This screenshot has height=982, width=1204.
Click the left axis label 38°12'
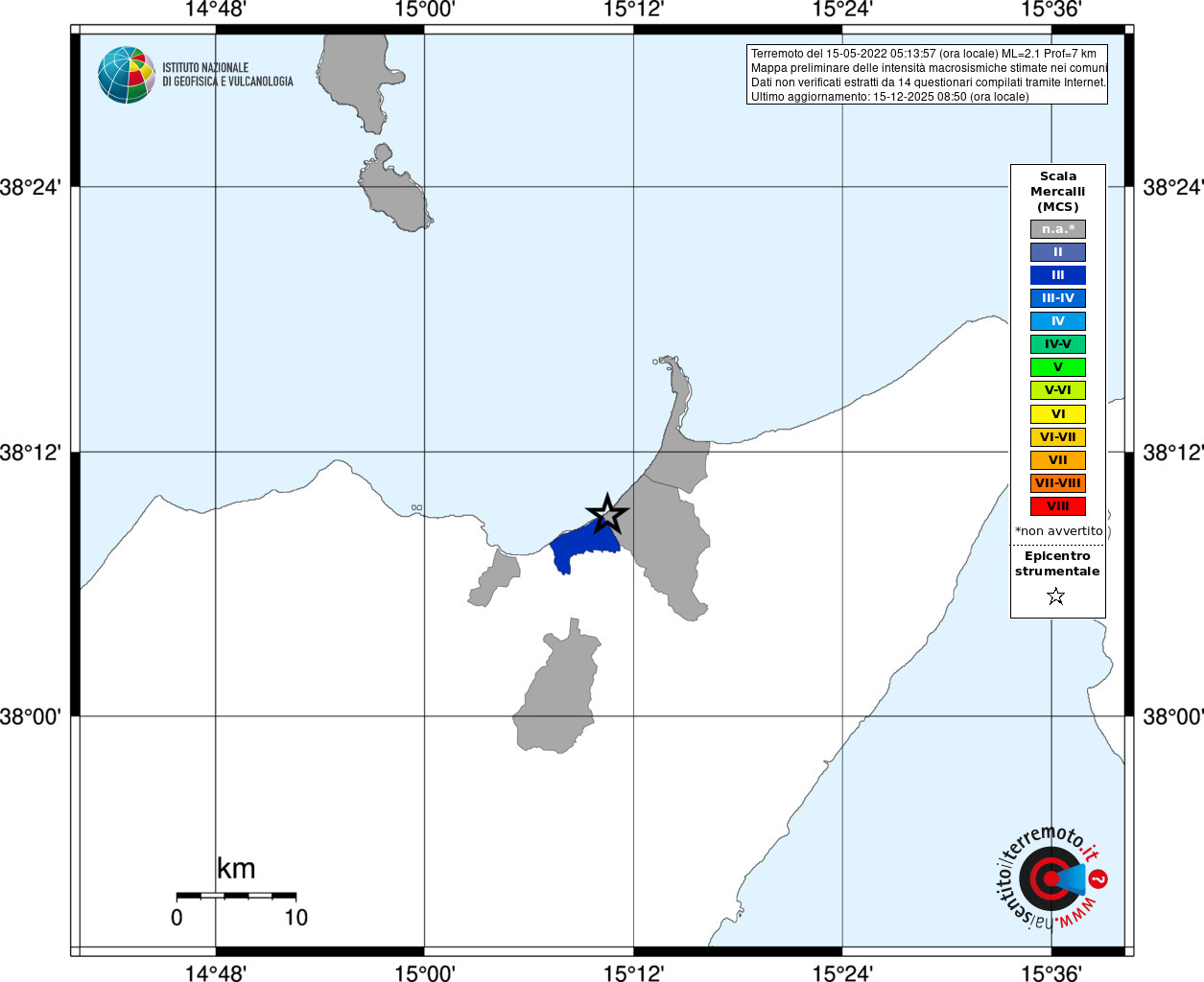31,452
